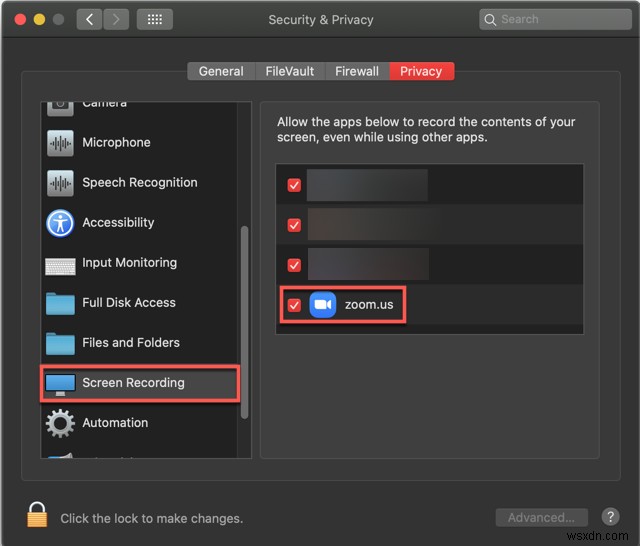
Task: Select Automation in the sidebar list
Action: coord(139,423)
